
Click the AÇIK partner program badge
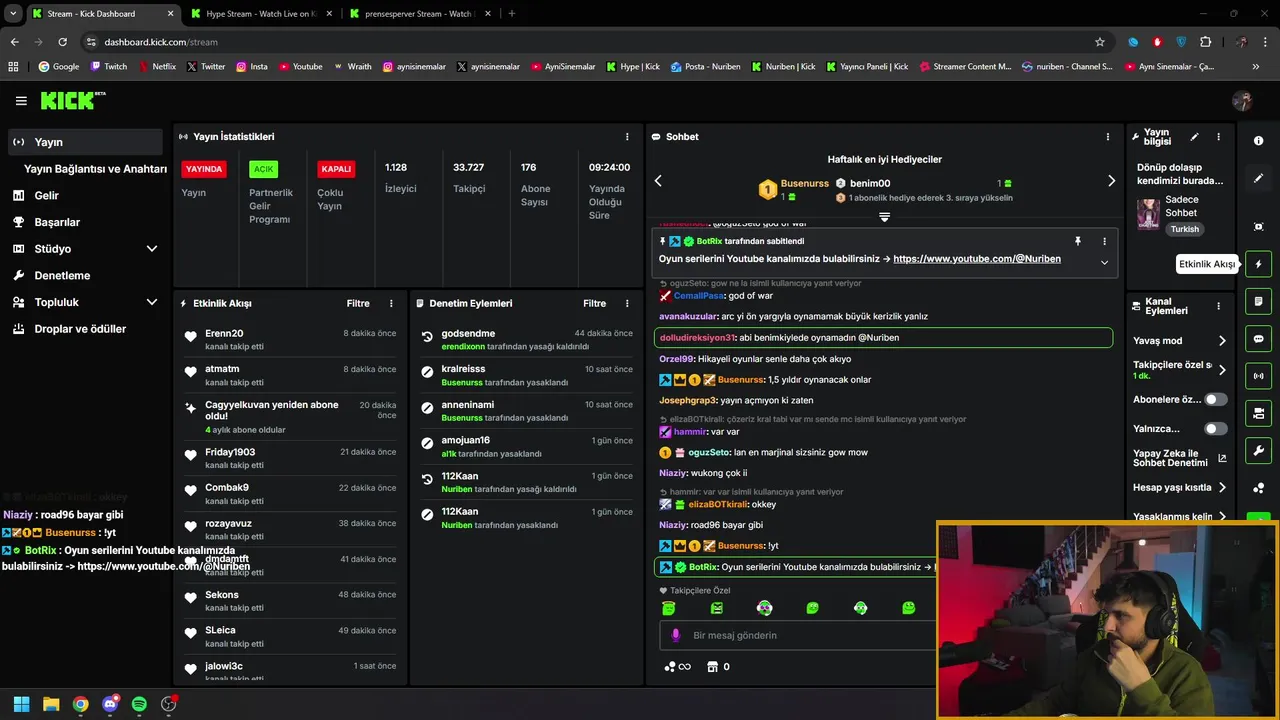click(263, 169)
